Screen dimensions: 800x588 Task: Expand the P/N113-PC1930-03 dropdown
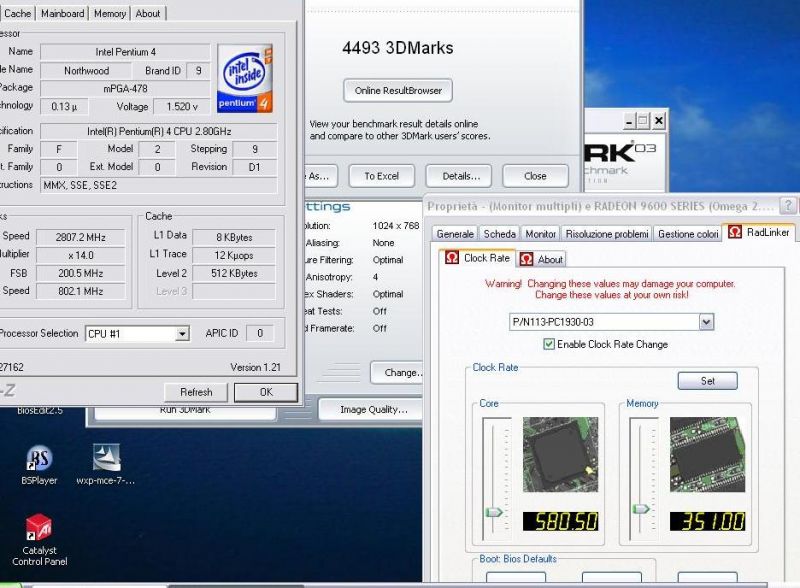(x=706, y=322)
